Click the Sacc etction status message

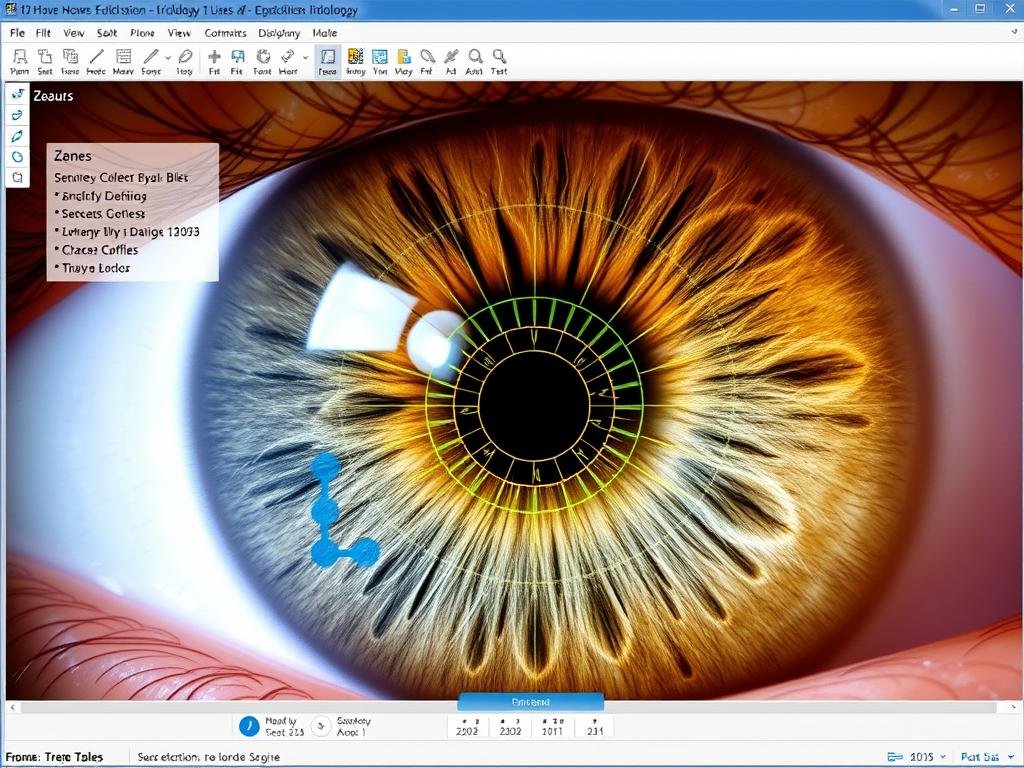point(208,757)
